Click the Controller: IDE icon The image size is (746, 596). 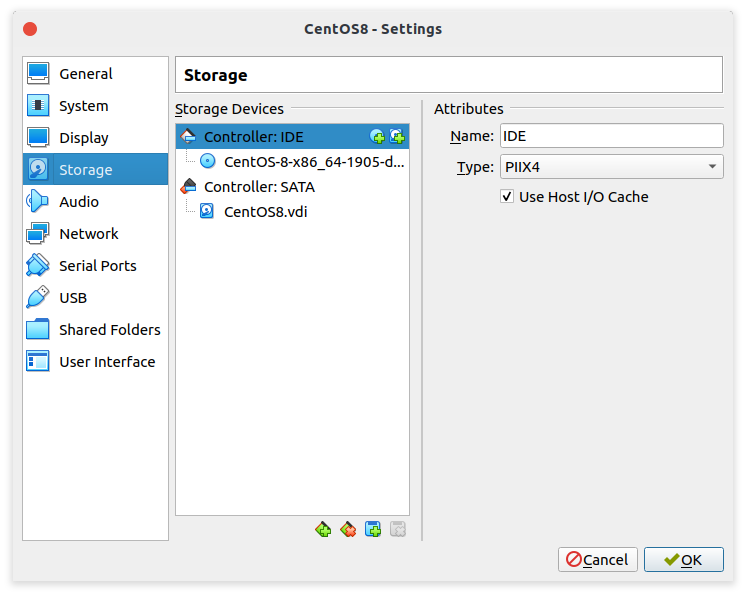(188, 137)
